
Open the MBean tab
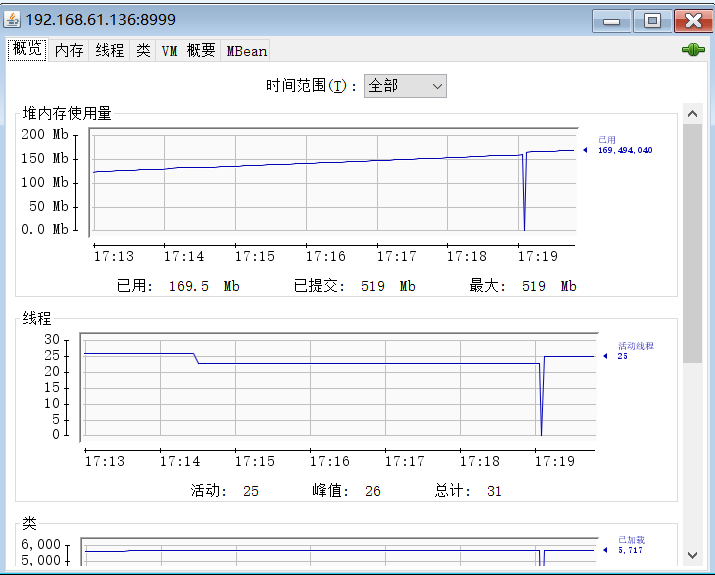(x=247, y=50)
